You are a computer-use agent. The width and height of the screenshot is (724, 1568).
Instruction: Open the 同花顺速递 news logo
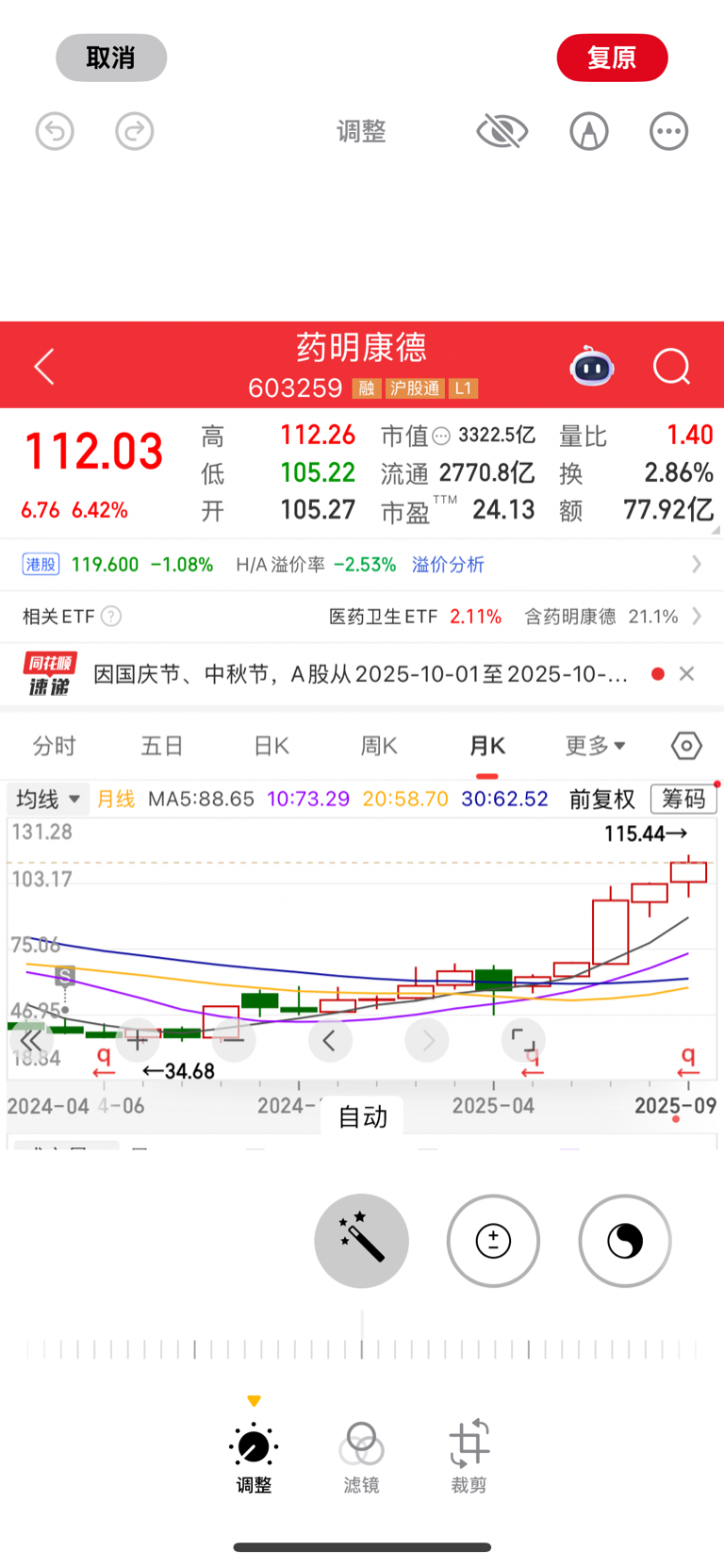(x=49, y=674)
